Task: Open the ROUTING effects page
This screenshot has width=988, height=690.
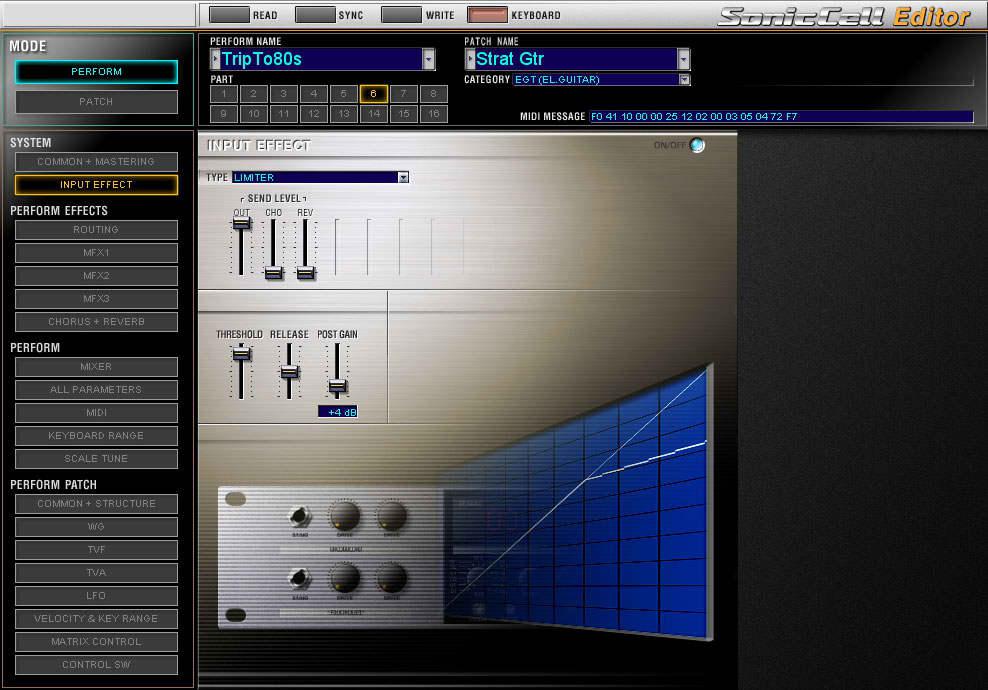Action: pos(96,230)
